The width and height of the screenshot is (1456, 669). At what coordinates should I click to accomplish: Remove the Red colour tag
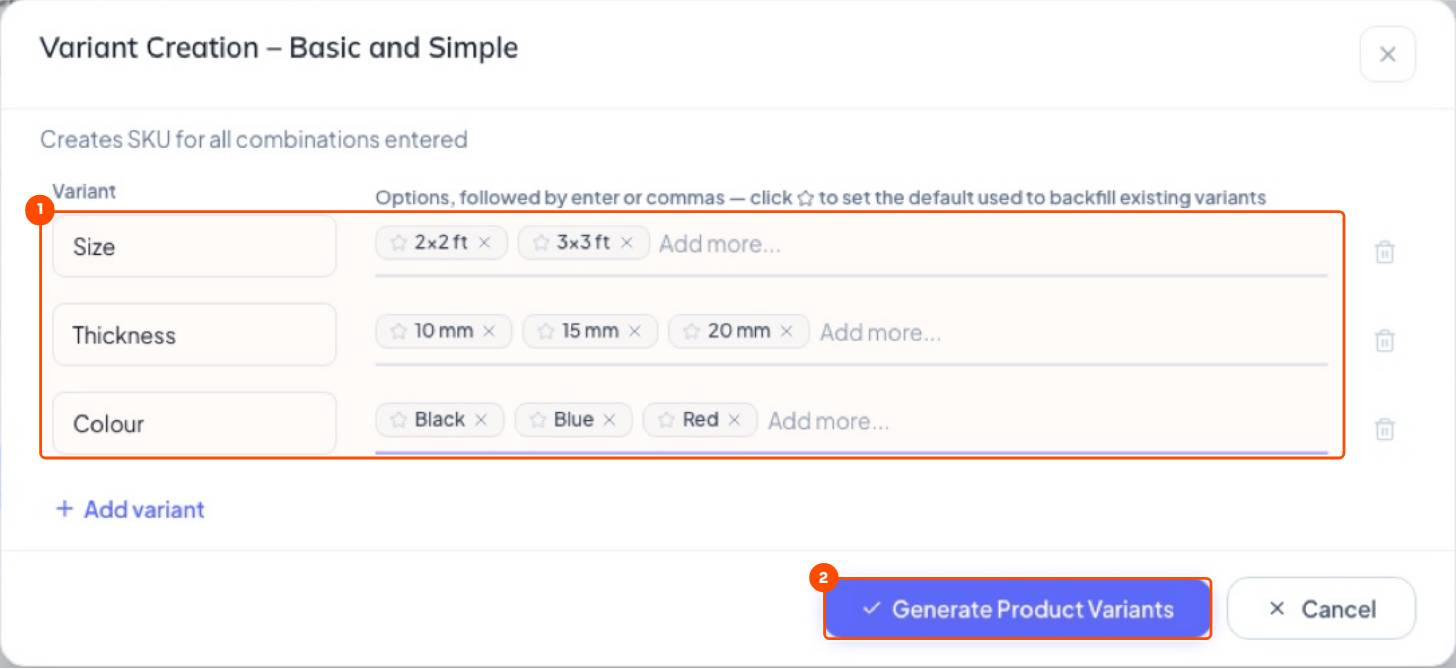tap(734, 420)
